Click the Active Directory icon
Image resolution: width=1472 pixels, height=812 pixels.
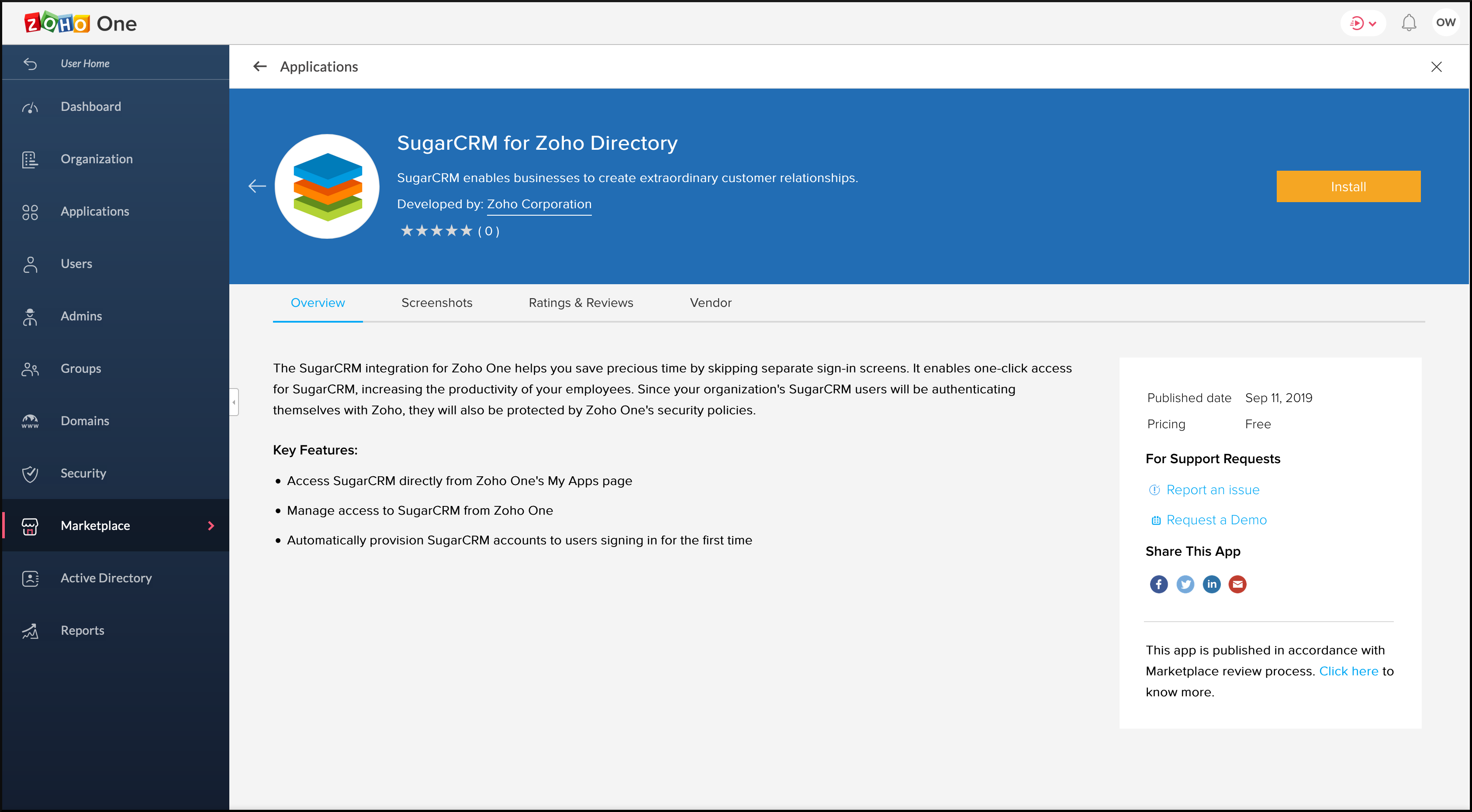tap(30, 578)
